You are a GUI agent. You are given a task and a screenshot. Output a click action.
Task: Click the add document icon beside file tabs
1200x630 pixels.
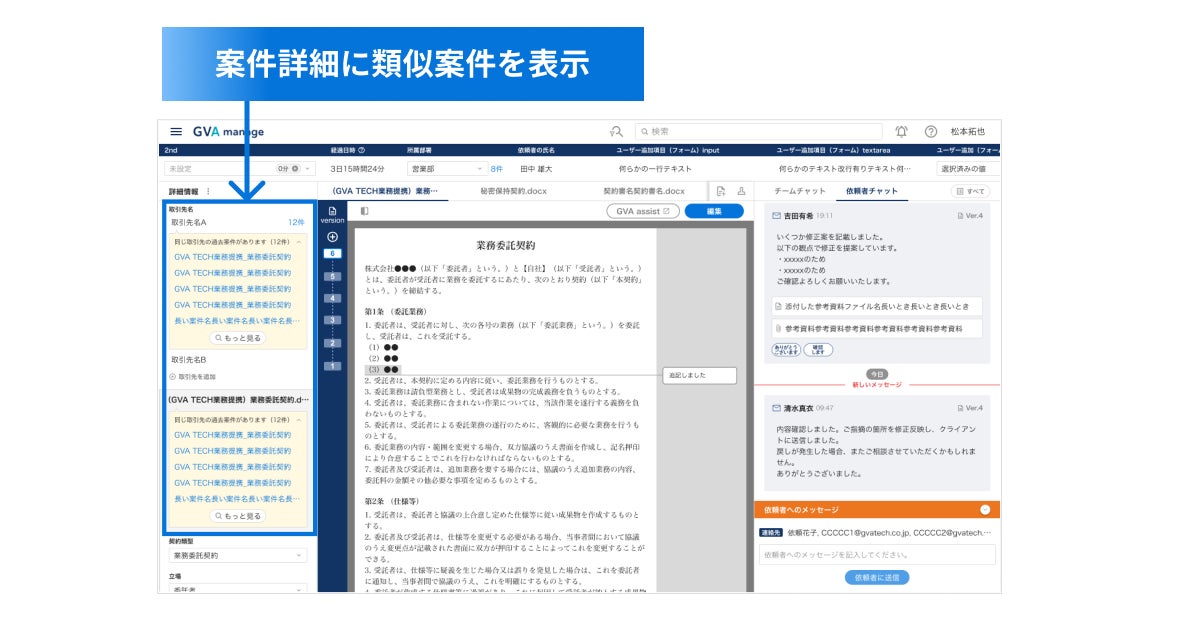(x=720, y=191)
